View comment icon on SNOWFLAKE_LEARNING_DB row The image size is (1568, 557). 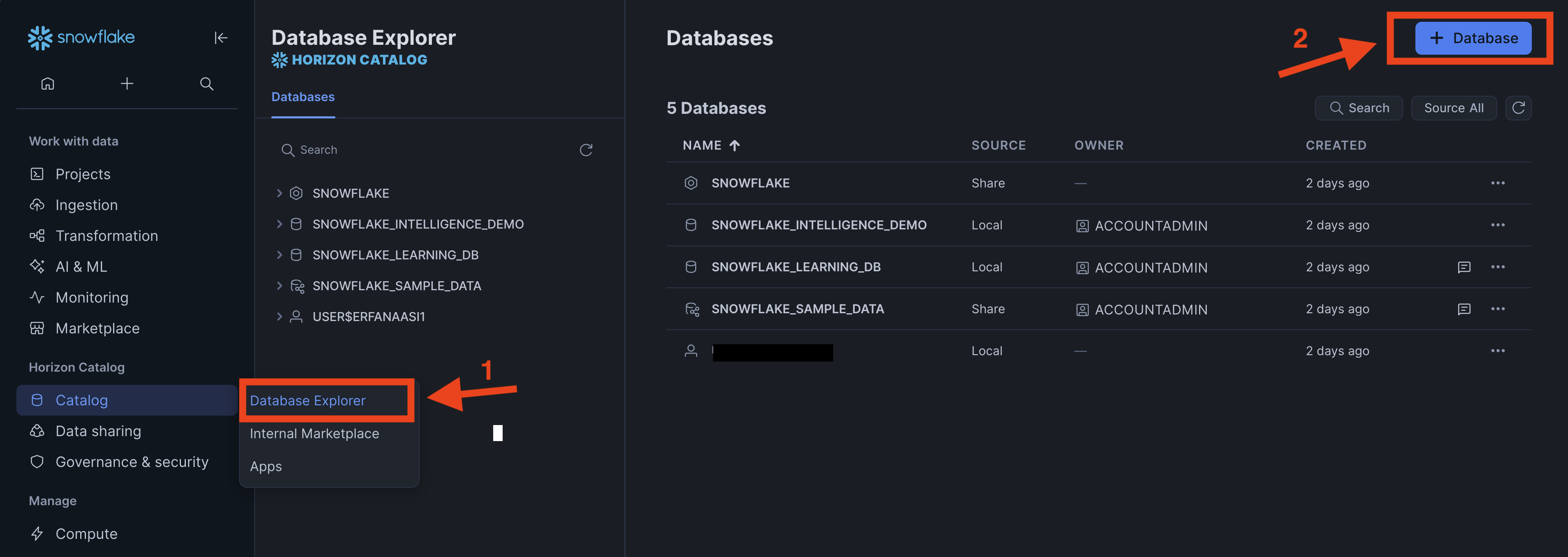pyautogui.click(x=1464, y=267)
